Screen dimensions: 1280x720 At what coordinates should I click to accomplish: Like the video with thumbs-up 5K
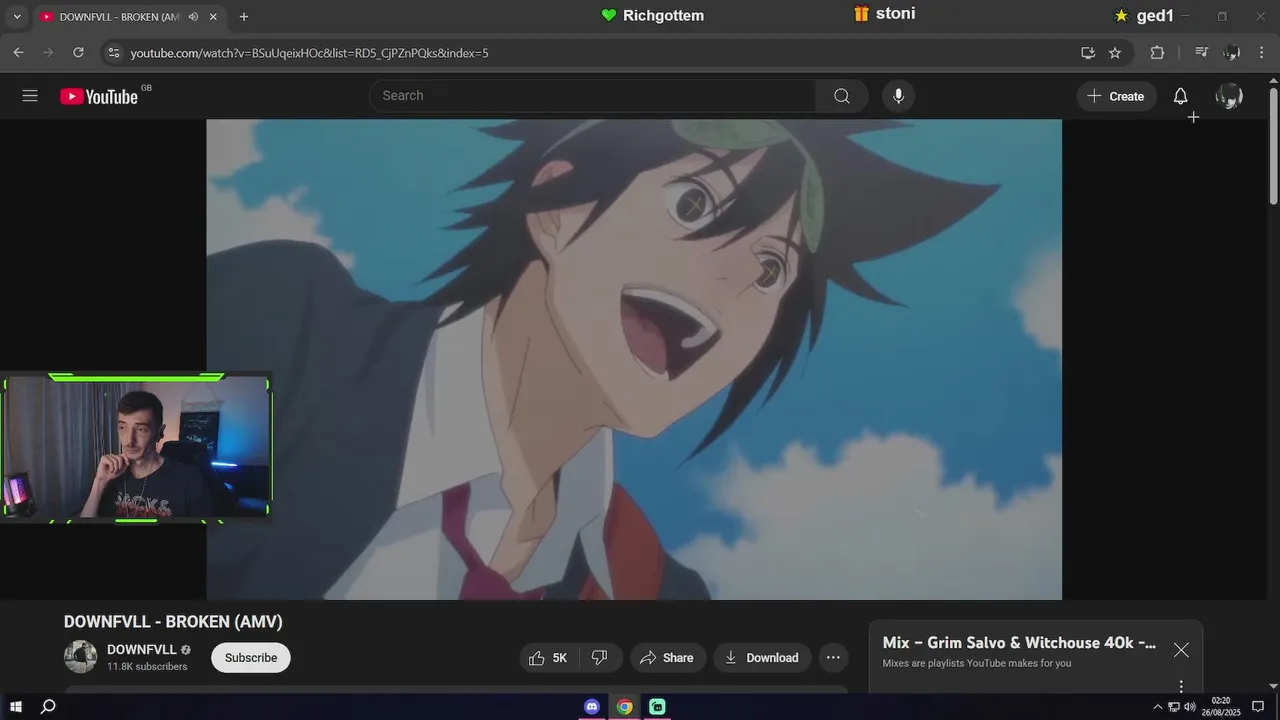coord(547,657)
